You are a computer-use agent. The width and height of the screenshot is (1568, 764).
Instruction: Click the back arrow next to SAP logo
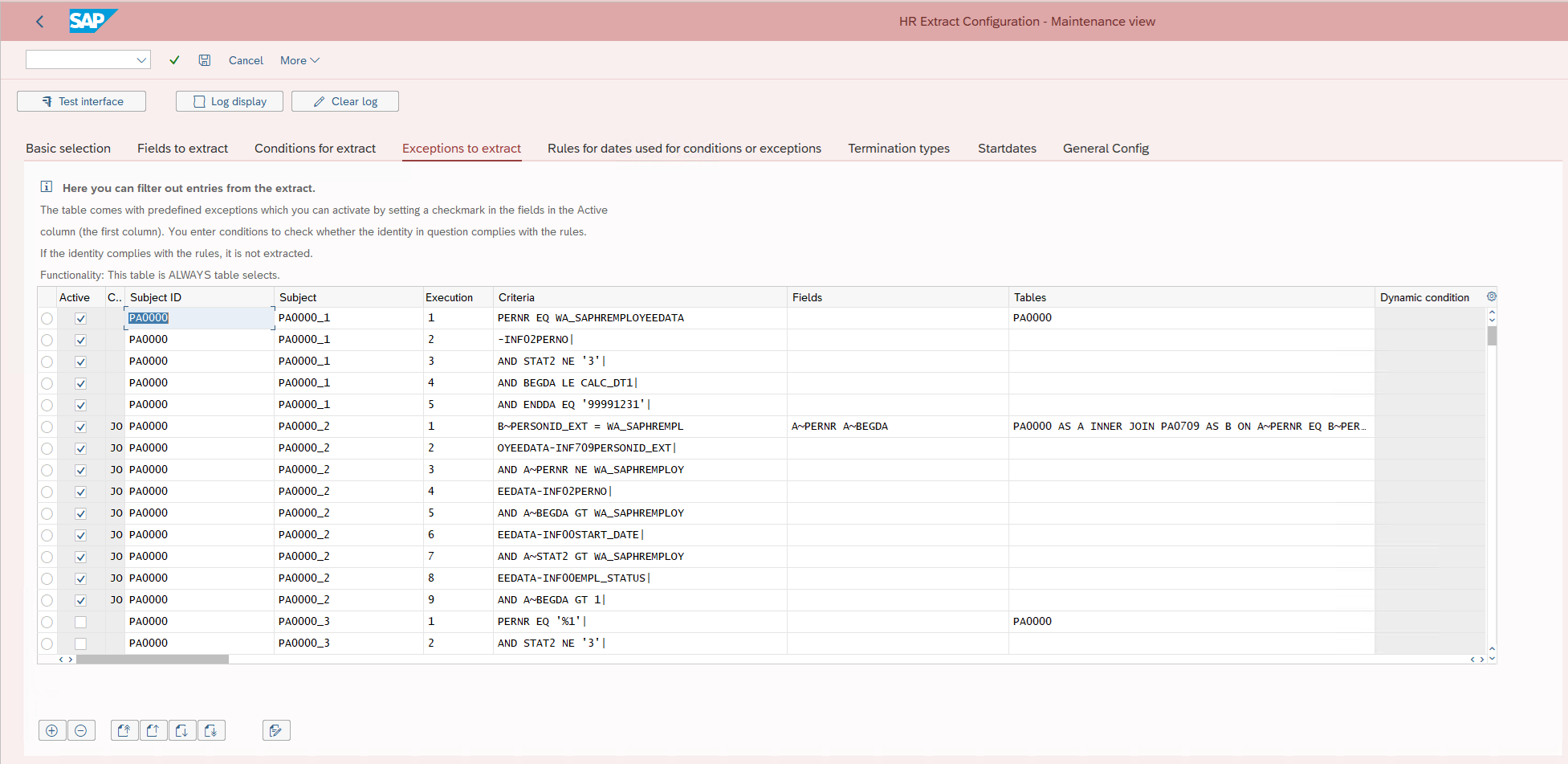tap(39, 22)
